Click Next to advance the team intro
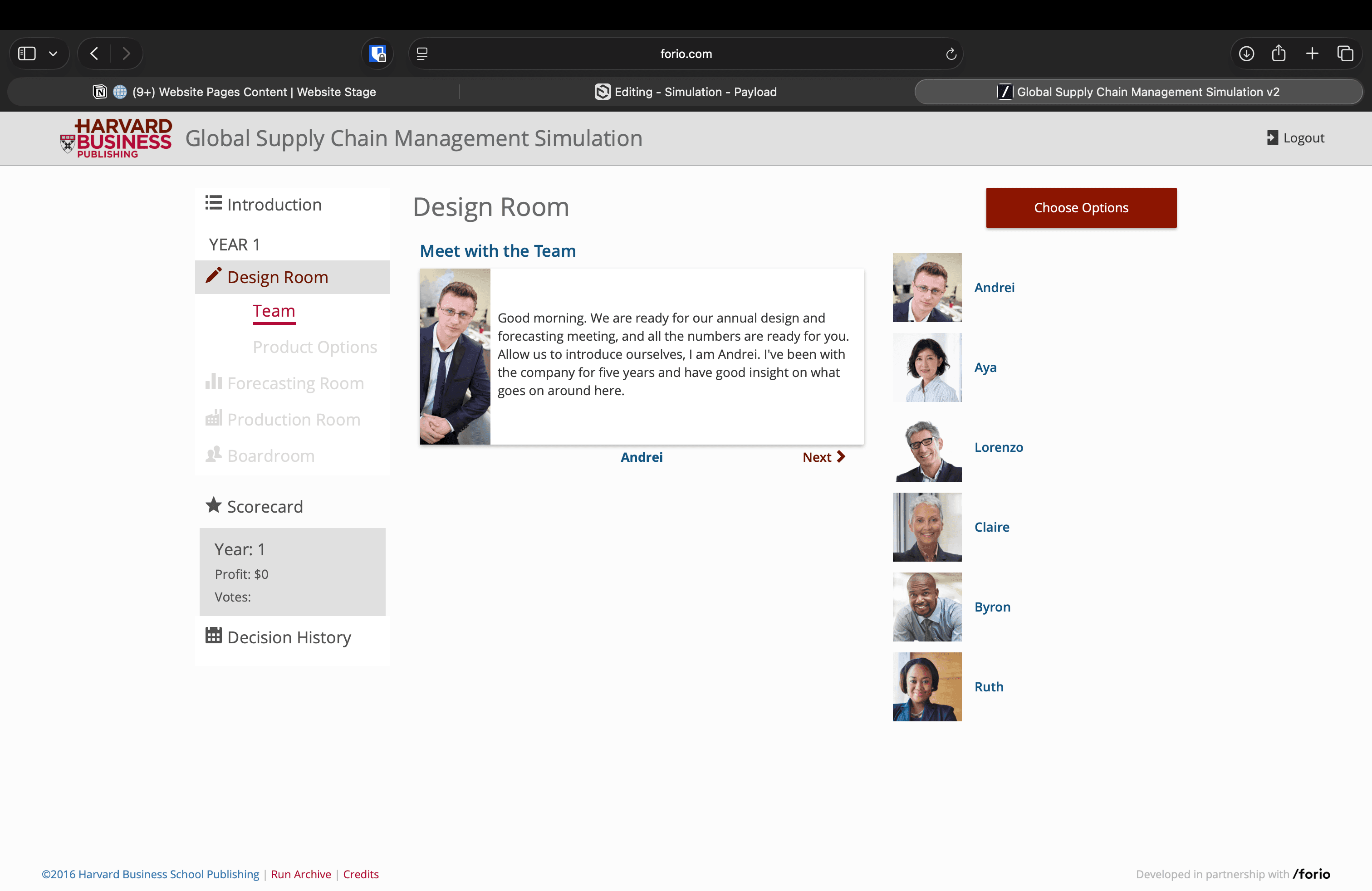Screen dimensions: 1372x891 (823, 457)
